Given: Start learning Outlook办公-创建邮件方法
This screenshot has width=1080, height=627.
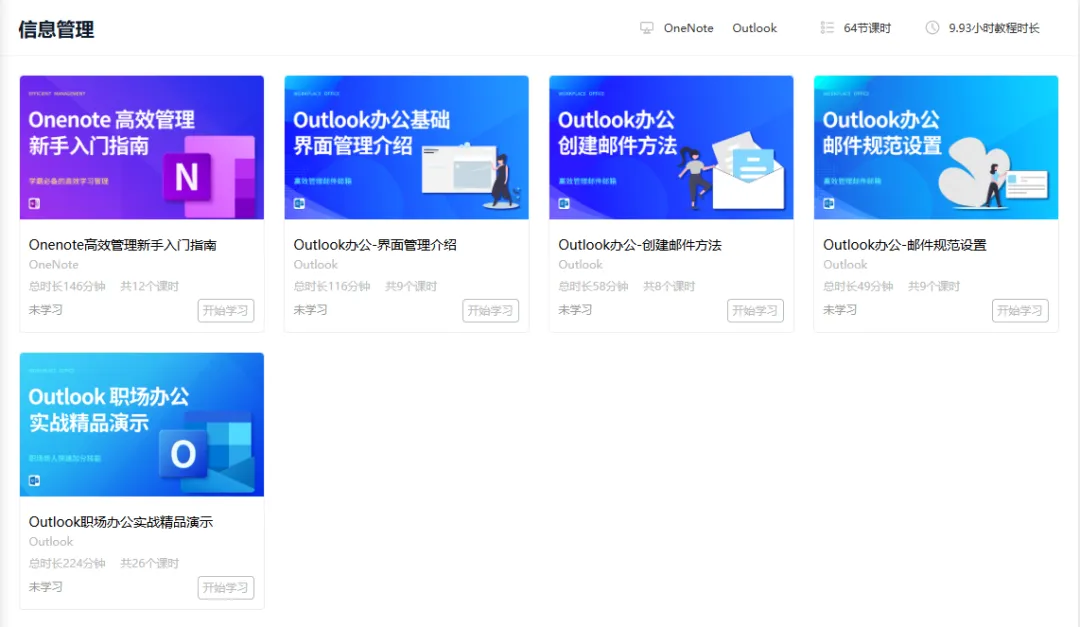Looking at the screenshot, I should pos(755,311).
